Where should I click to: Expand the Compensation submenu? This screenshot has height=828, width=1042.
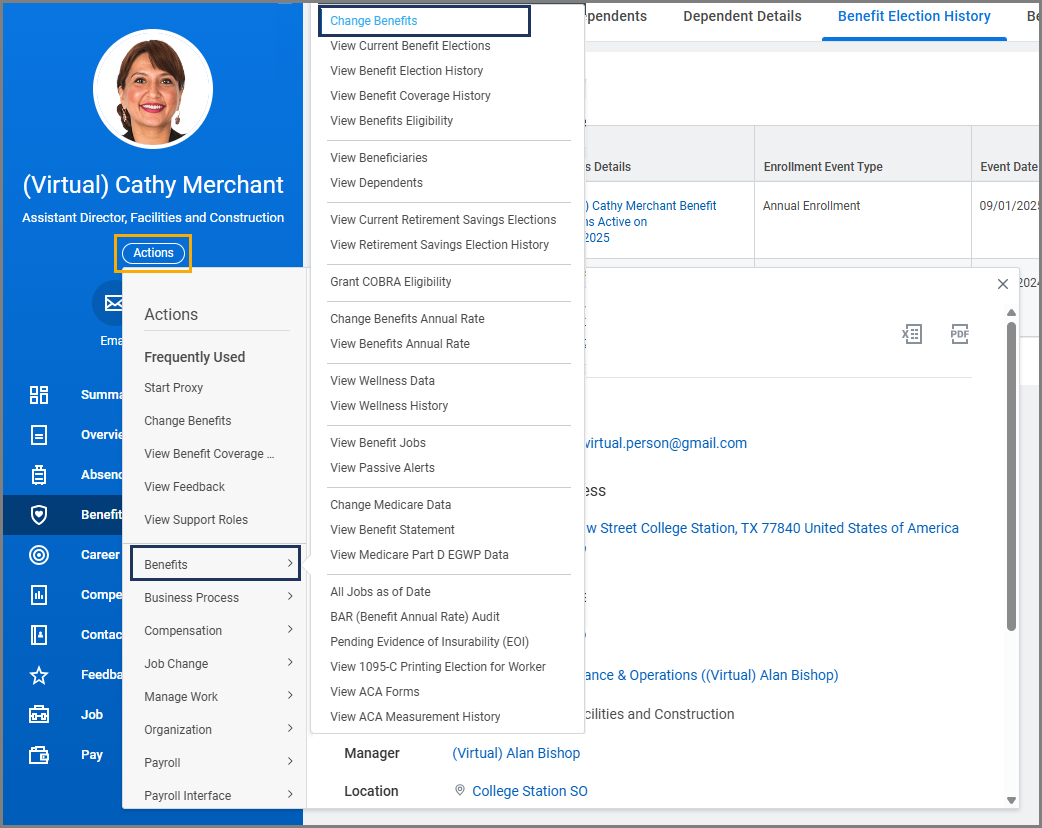(215, 630)
